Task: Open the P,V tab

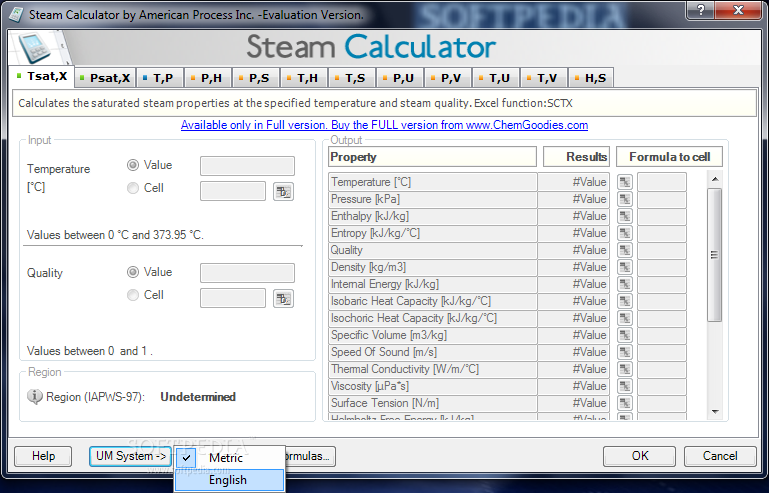Action: 447,78
